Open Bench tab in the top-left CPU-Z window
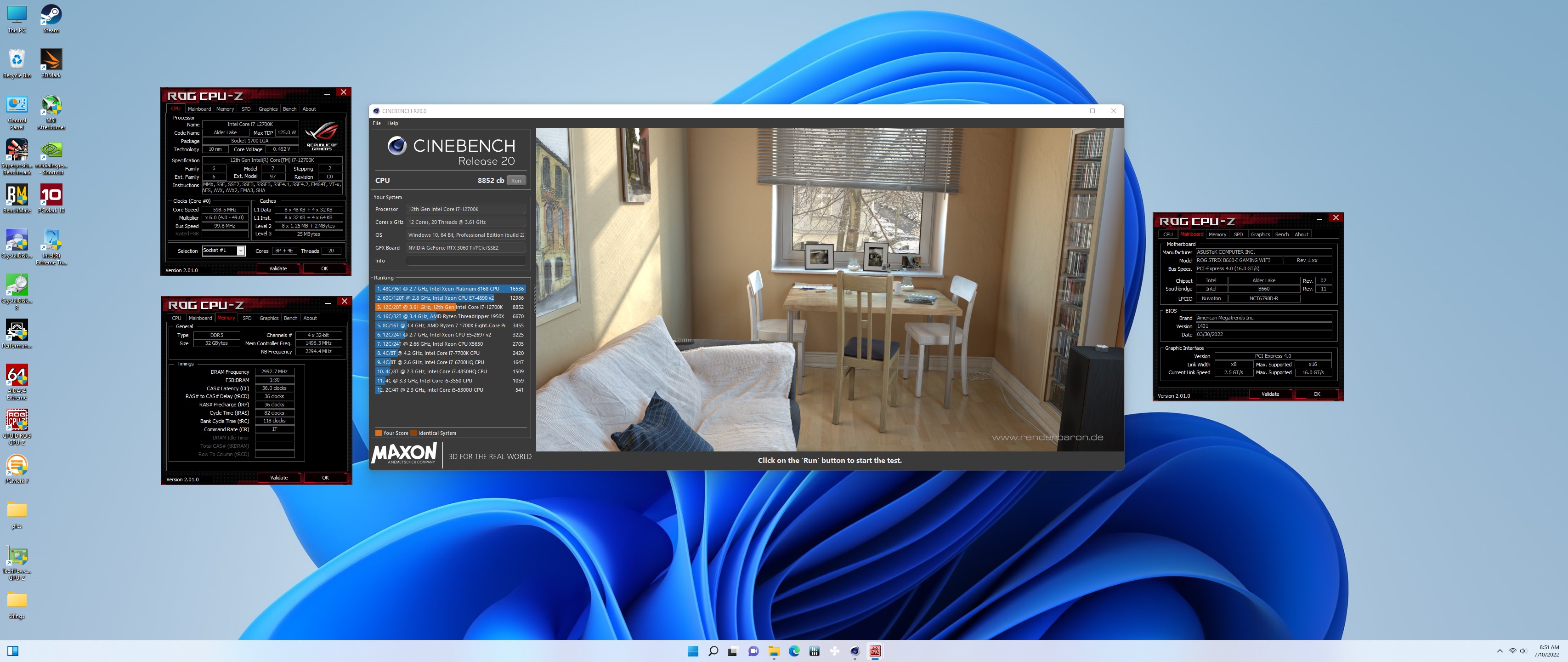 (x=290, y=109)
